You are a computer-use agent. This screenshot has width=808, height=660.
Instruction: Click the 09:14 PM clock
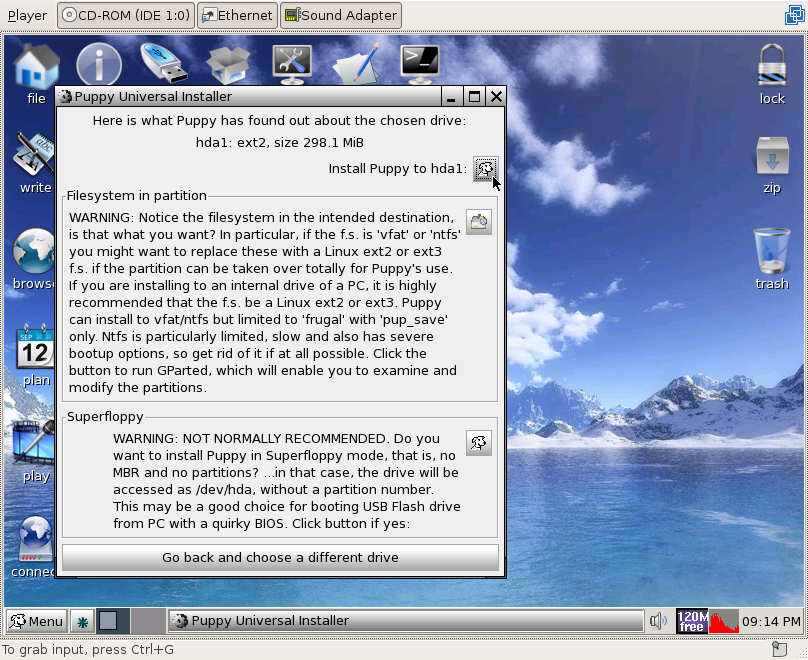pos(771,622)
